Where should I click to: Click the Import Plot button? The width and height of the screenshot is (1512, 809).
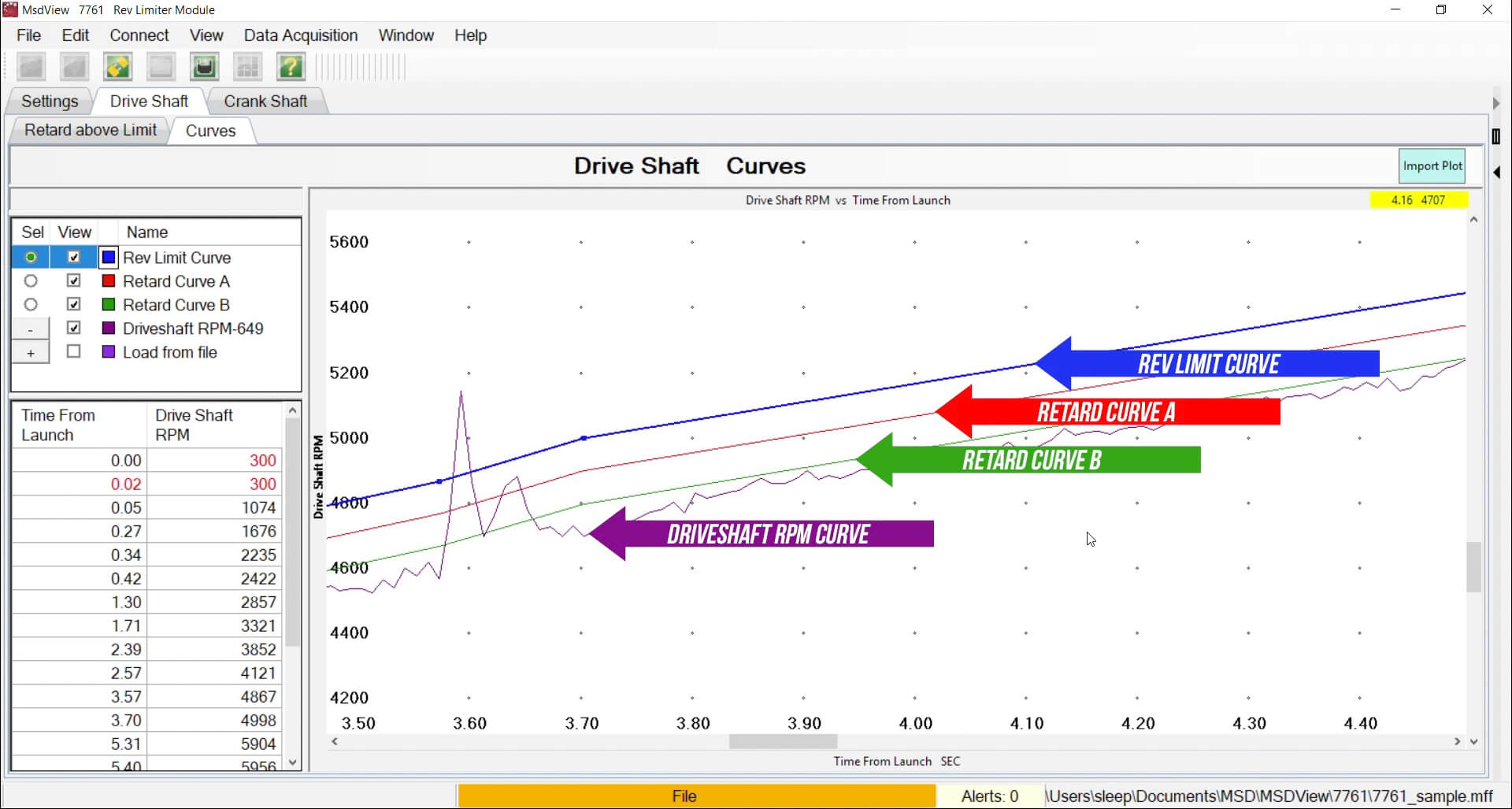[1432, 166]
